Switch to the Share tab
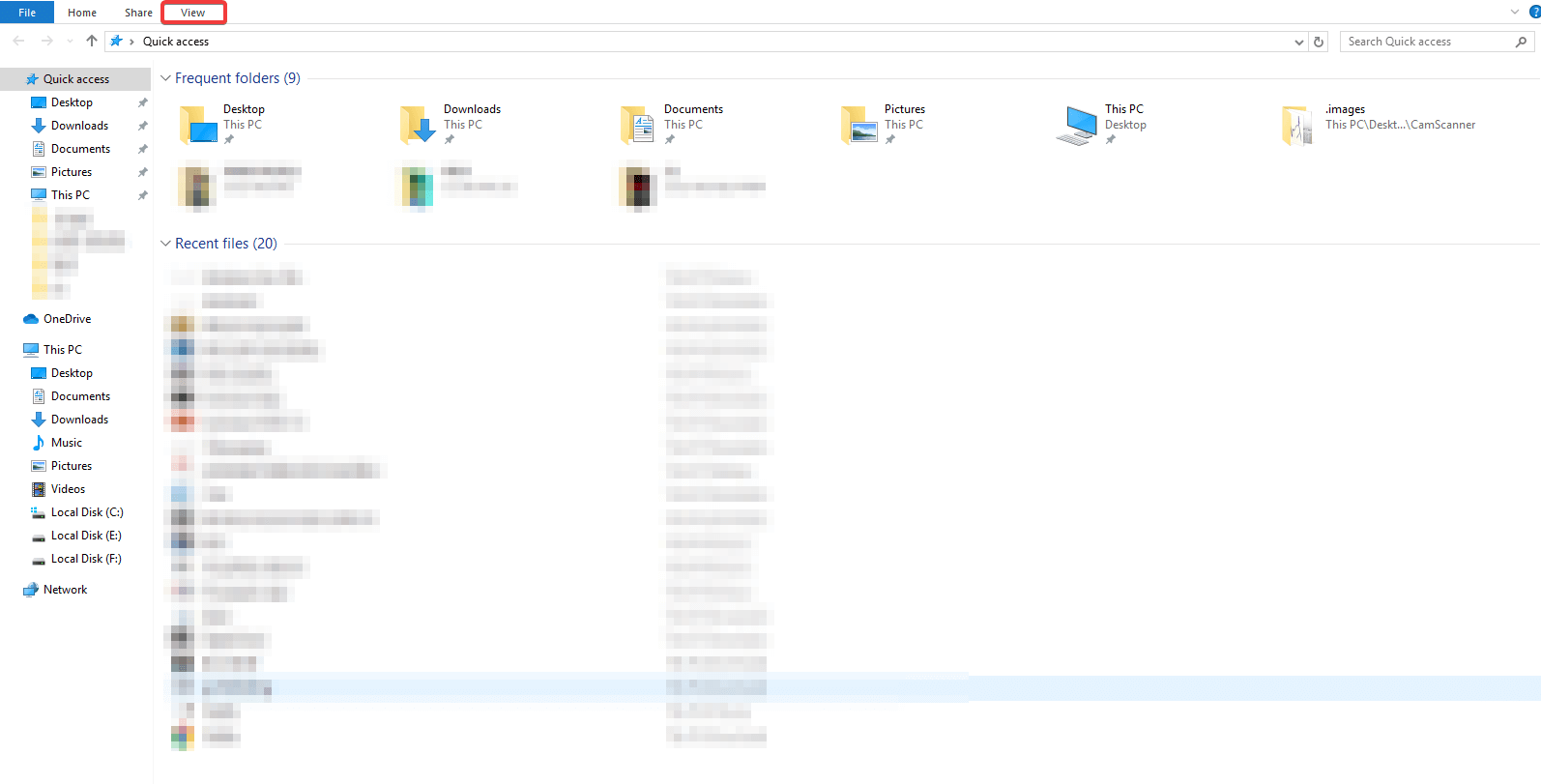The height and width of the screenshot is (784, 1541). pyautogui.click(x=138, y=13)
